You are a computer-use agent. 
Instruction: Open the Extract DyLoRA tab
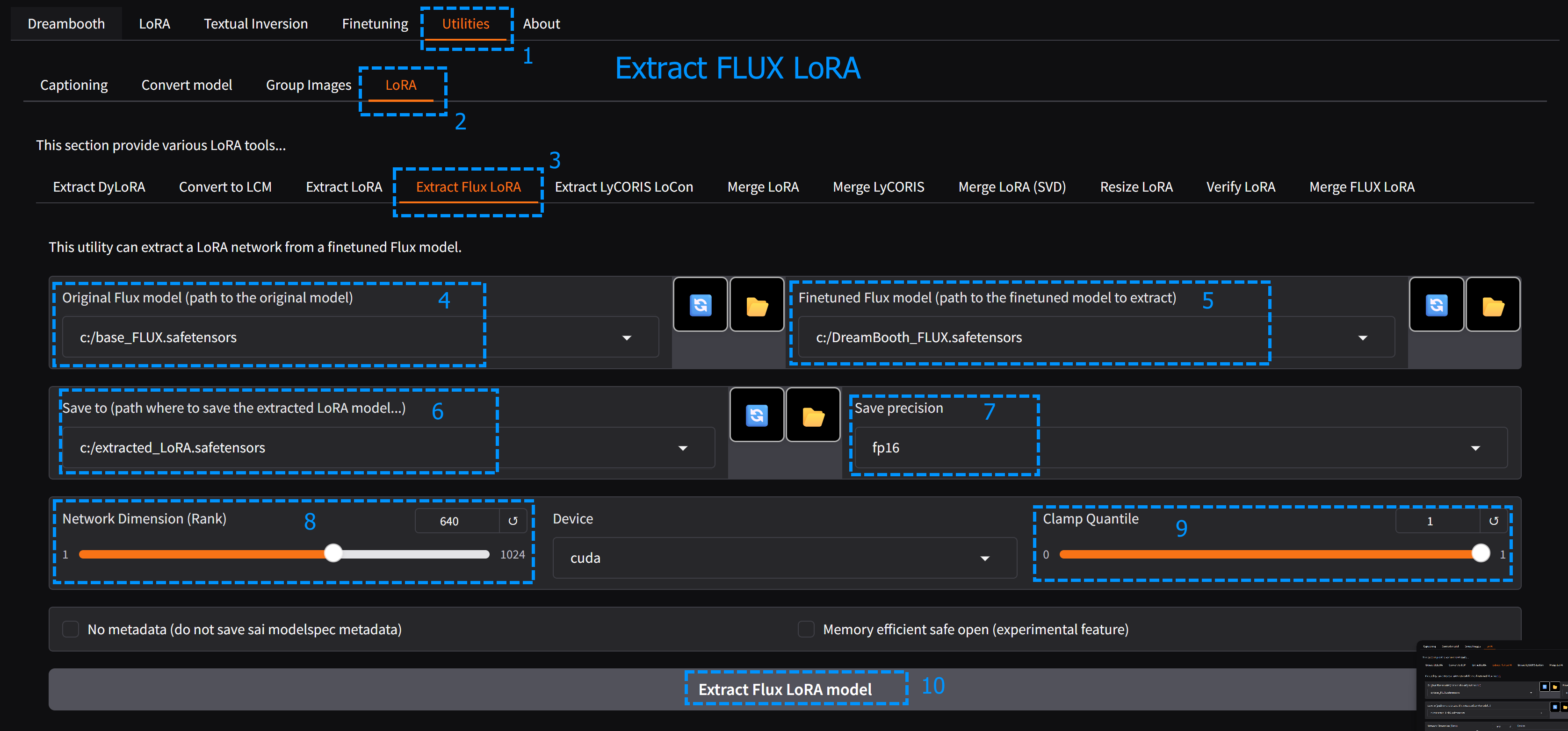click(x=99, y=187)
